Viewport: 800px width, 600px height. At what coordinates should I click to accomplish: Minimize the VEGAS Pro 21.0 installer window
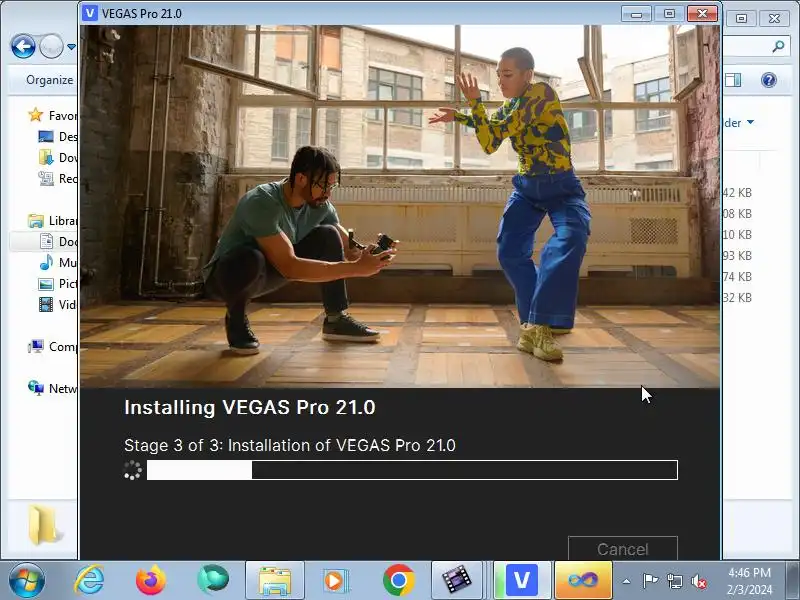[x=636, y=14]
